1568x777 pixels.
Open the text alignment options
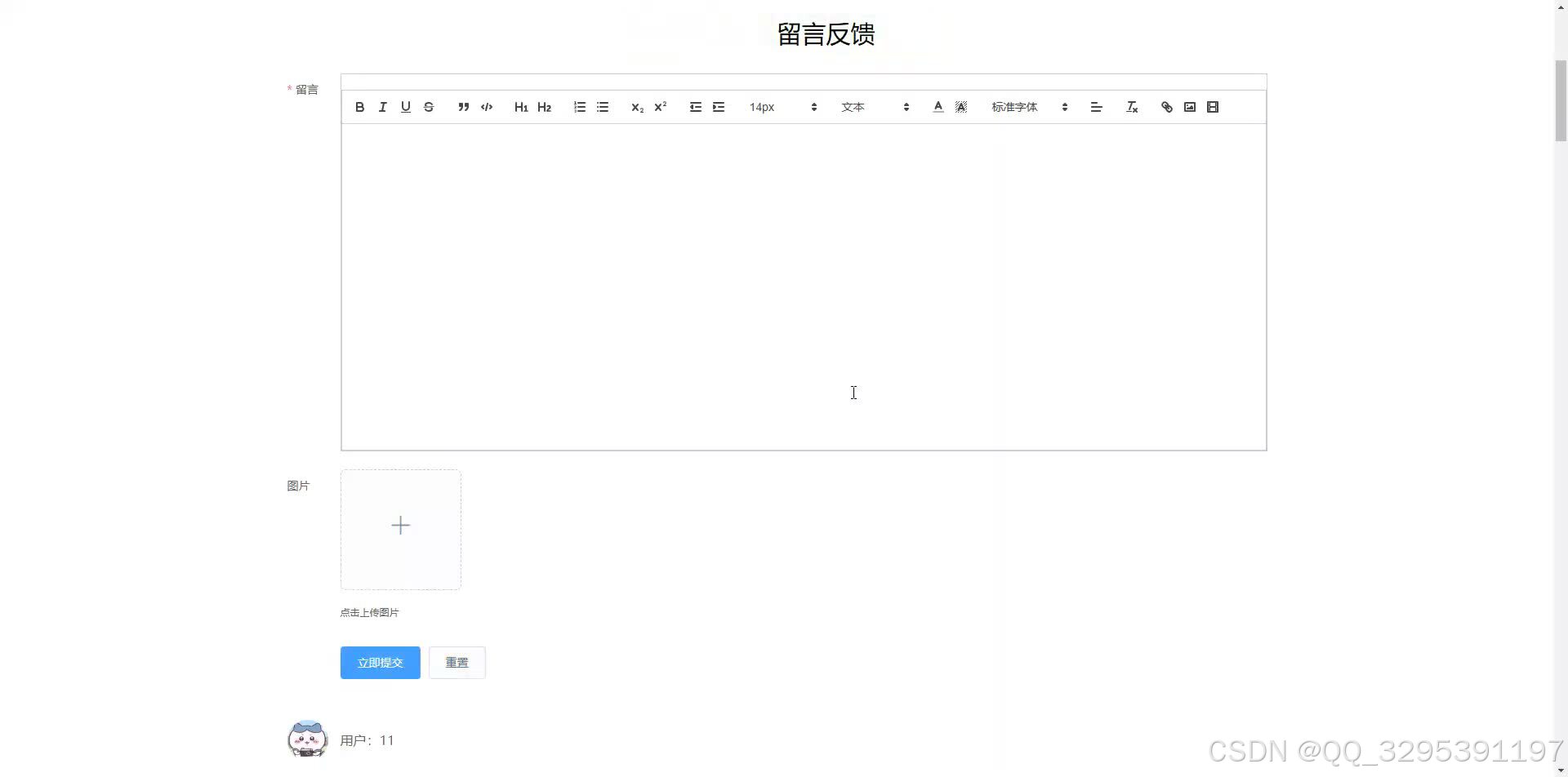1096,107
